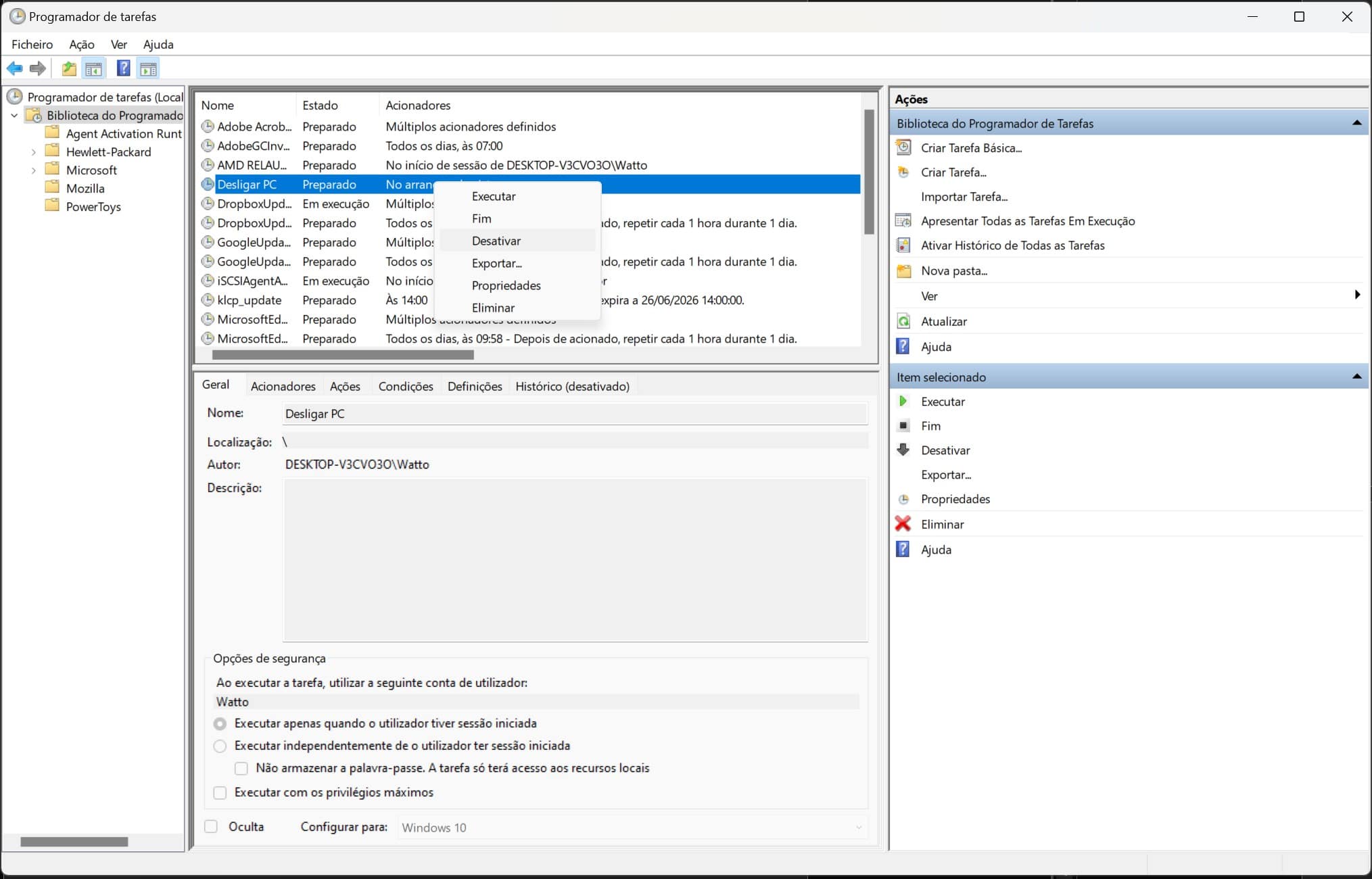This screenshot has width=1372, height=879.
Task: Click Criar Tarefa Básica icon
Action: click(903, 147)
